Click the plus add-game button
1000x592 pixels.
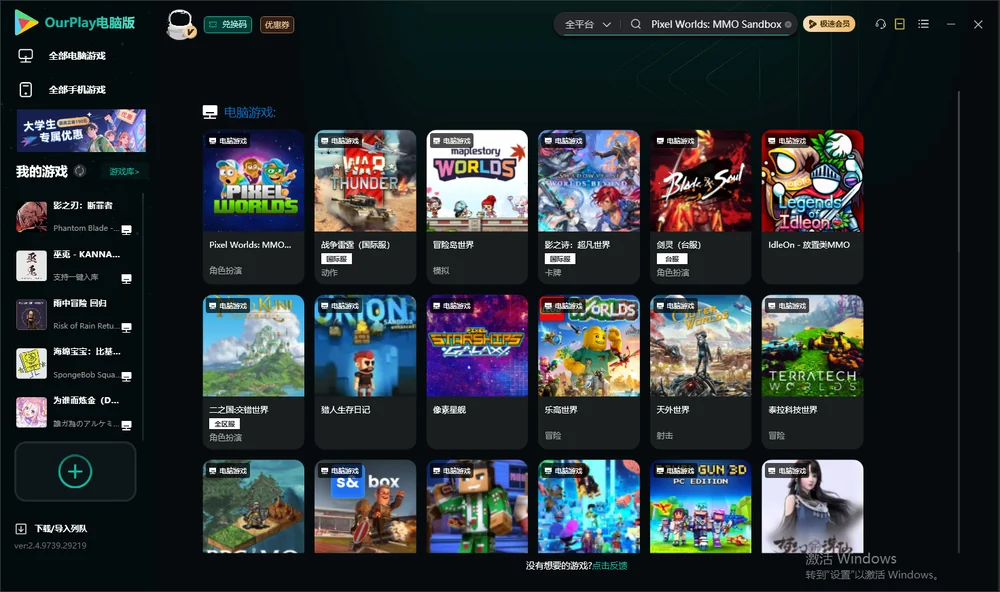(x=75, y=471)
